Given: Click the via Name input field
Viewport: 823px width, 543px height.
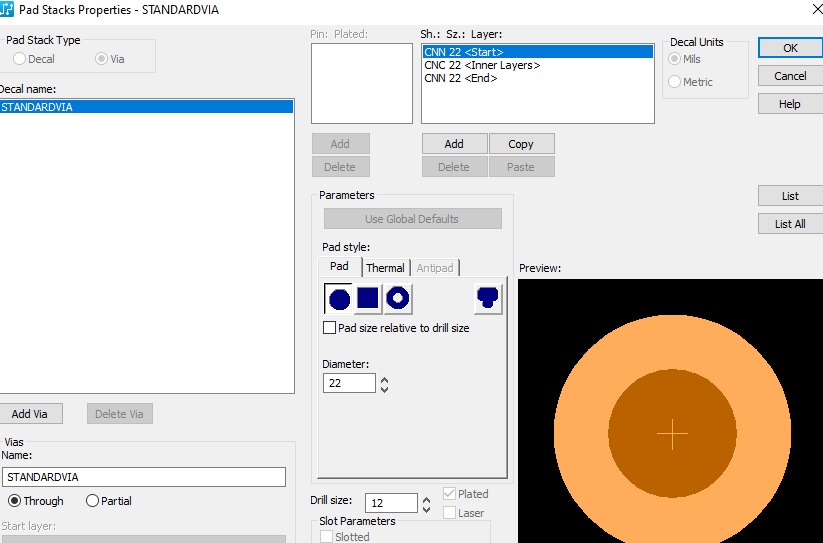Looking at the screenshot, I should 144,477.
